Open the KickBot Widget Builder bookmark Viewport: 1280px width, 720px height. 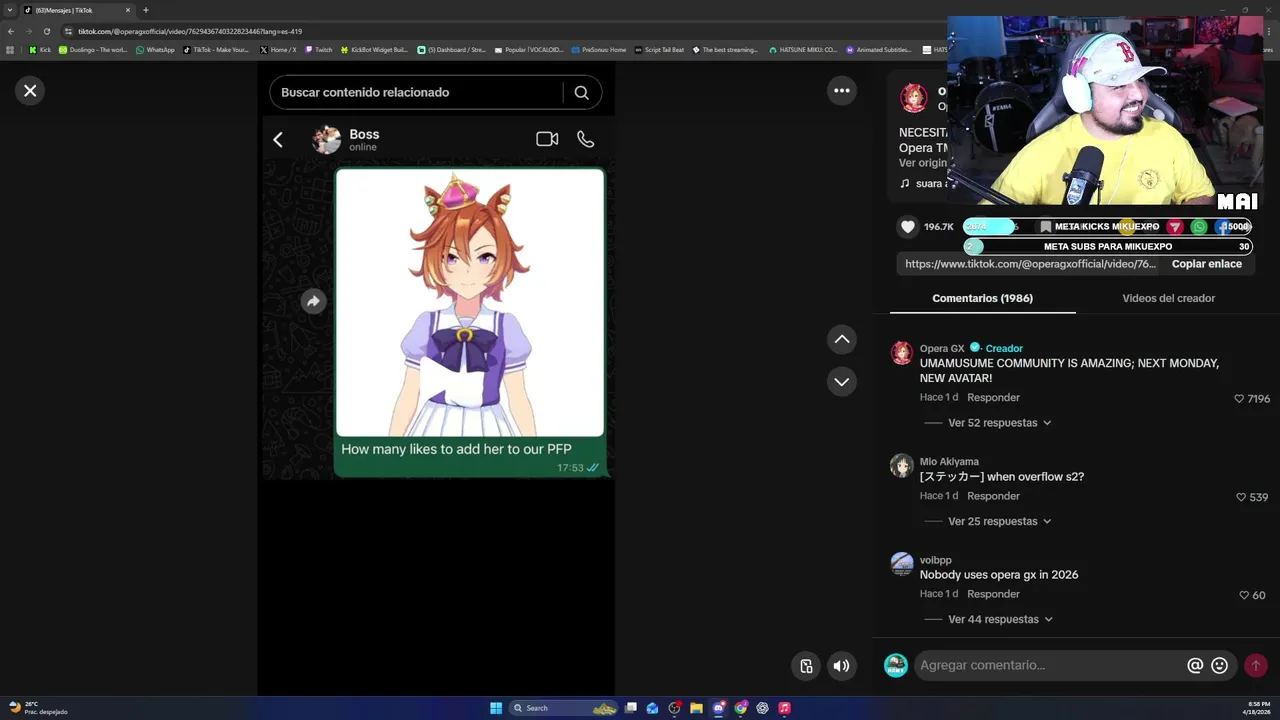(x=374, y=49)
